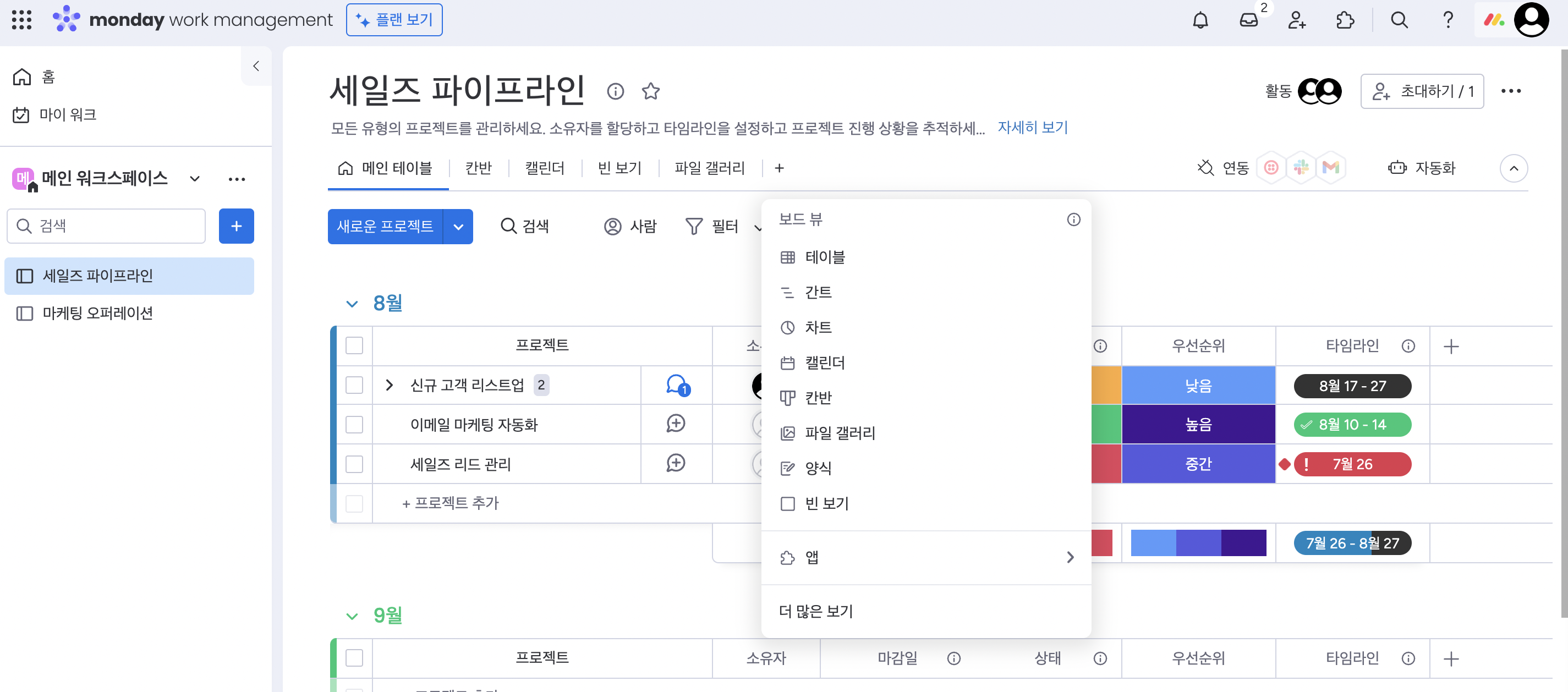This screenshot has width=1568, height=692.
Task: Open the product switcher grid icon
Action: click(21, 19)
